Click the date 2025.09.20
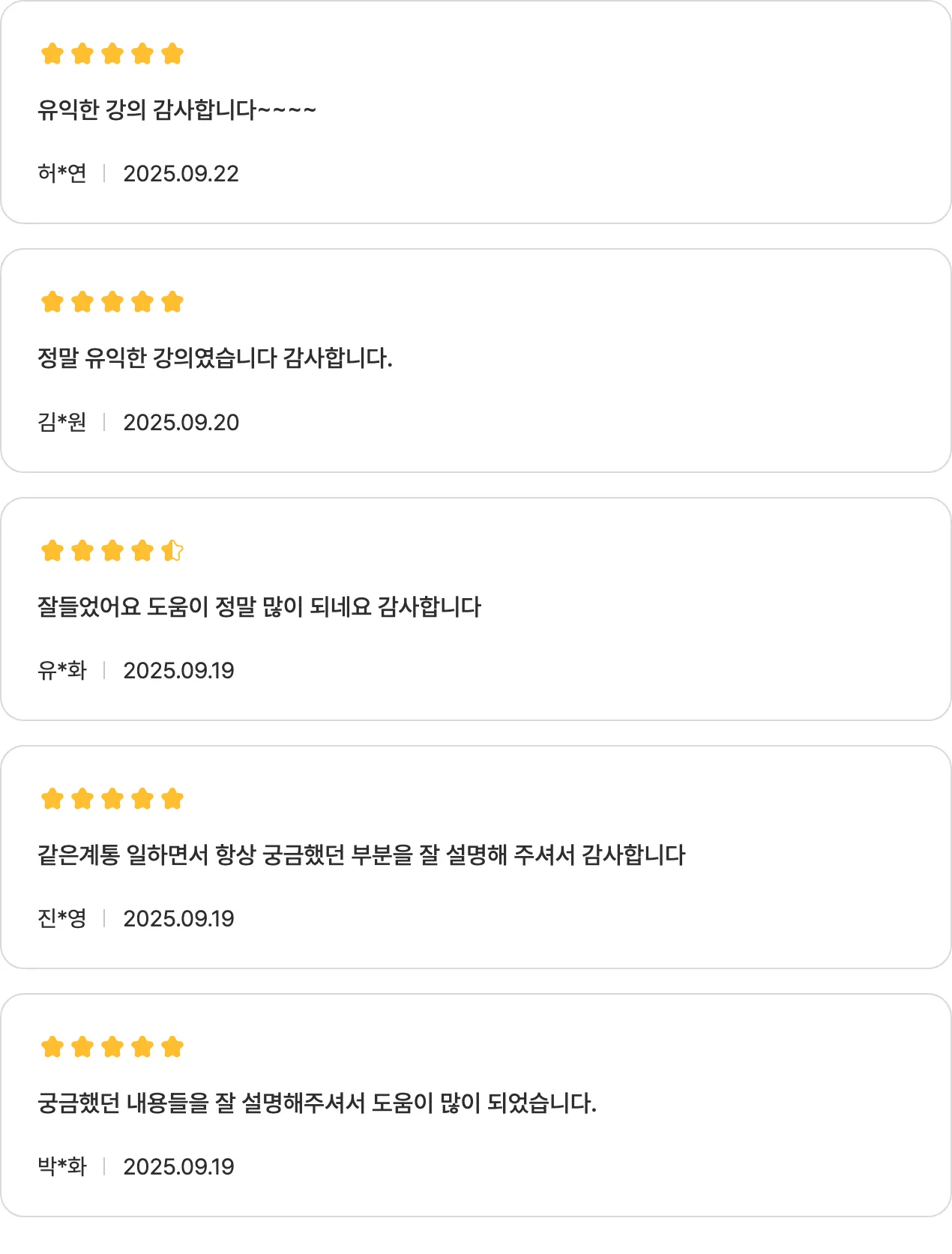The width and height of the screenshot is (952, 1254). pos(181,423)
